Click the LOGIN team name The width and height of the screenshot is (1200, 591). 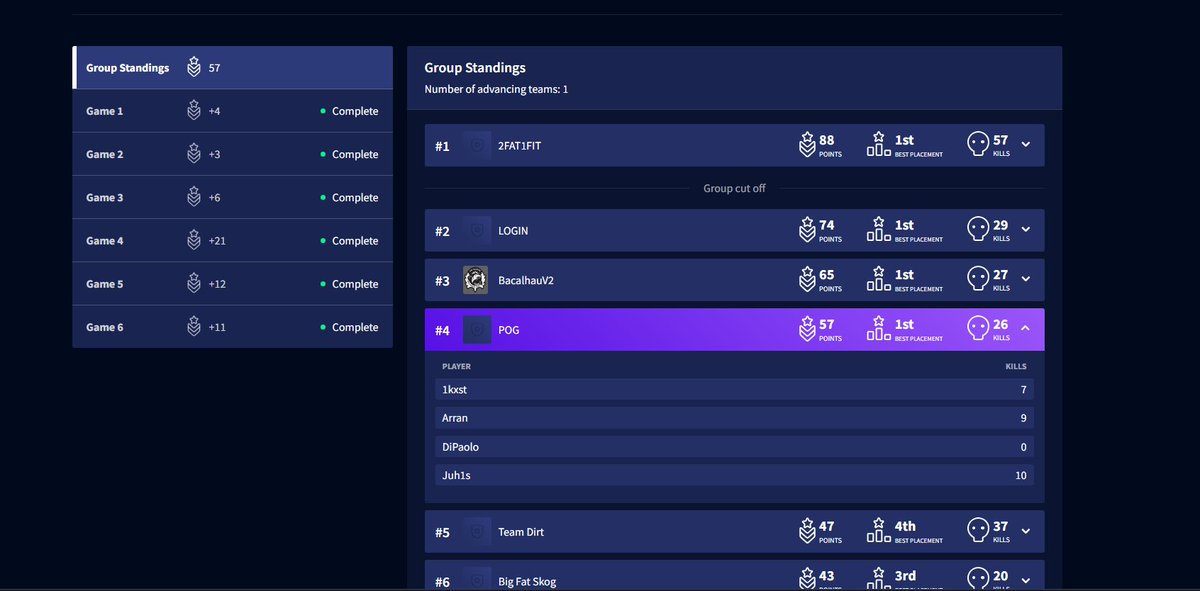click(513, 231)
